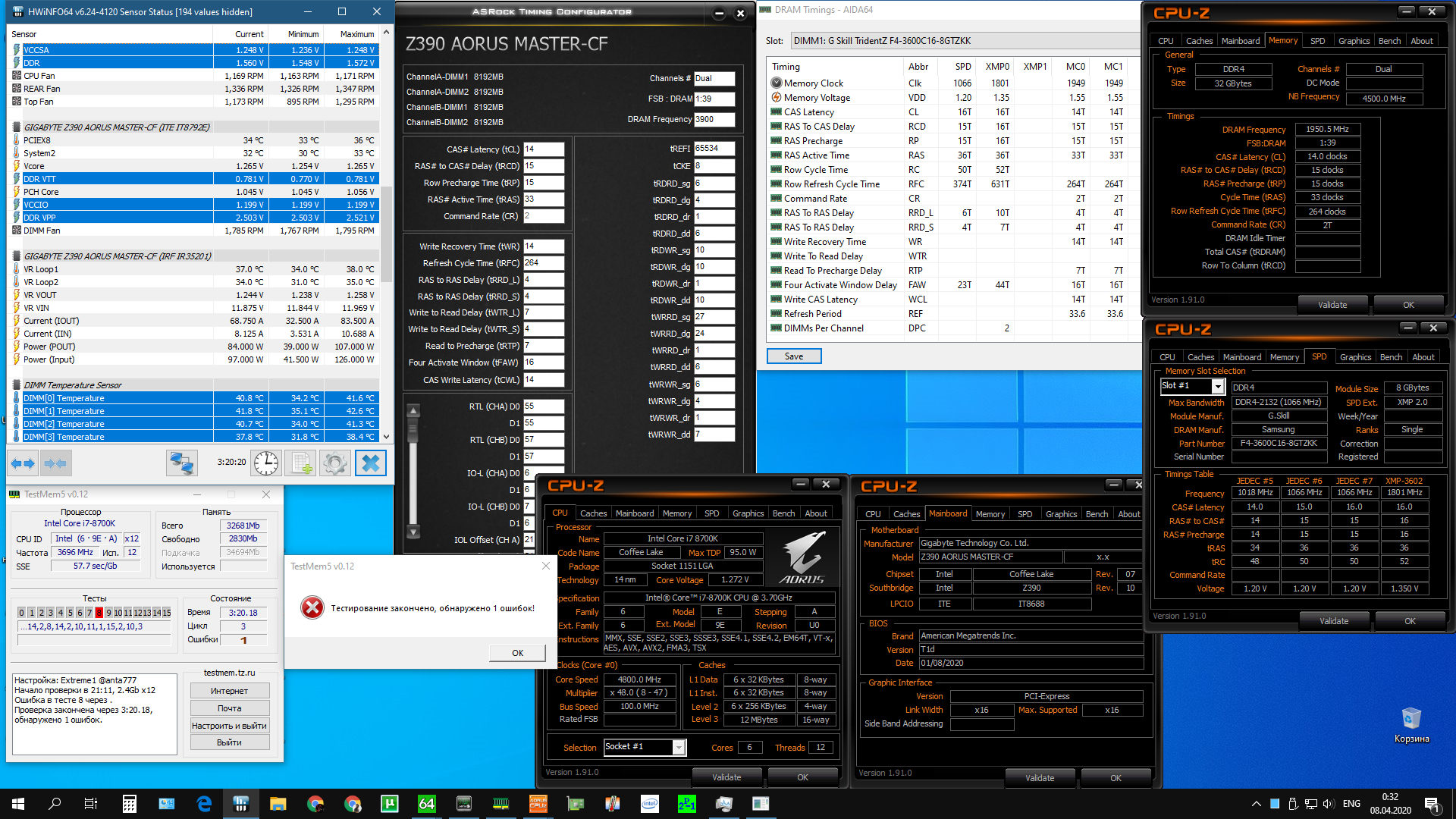Click Save button in AIDA64 DRAM Timings
The width and height of the screenshot is (1456, 819).
[794, 356]
